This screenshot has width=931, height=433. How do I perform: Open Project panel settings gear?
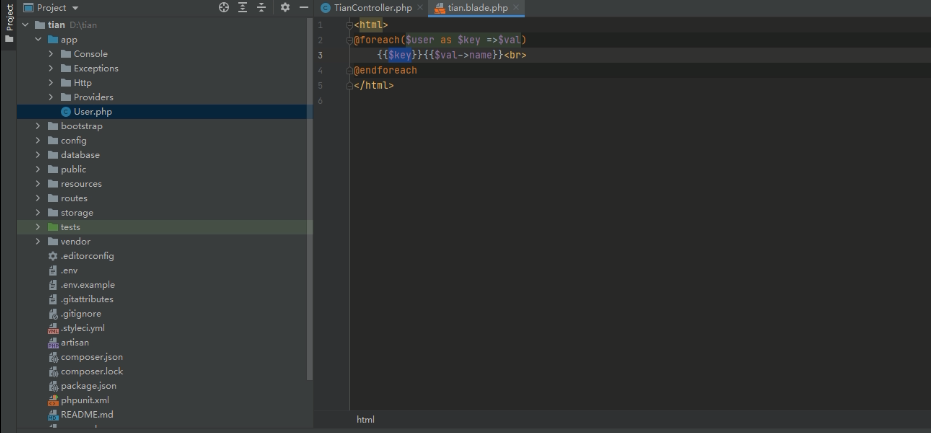point(285,7)
